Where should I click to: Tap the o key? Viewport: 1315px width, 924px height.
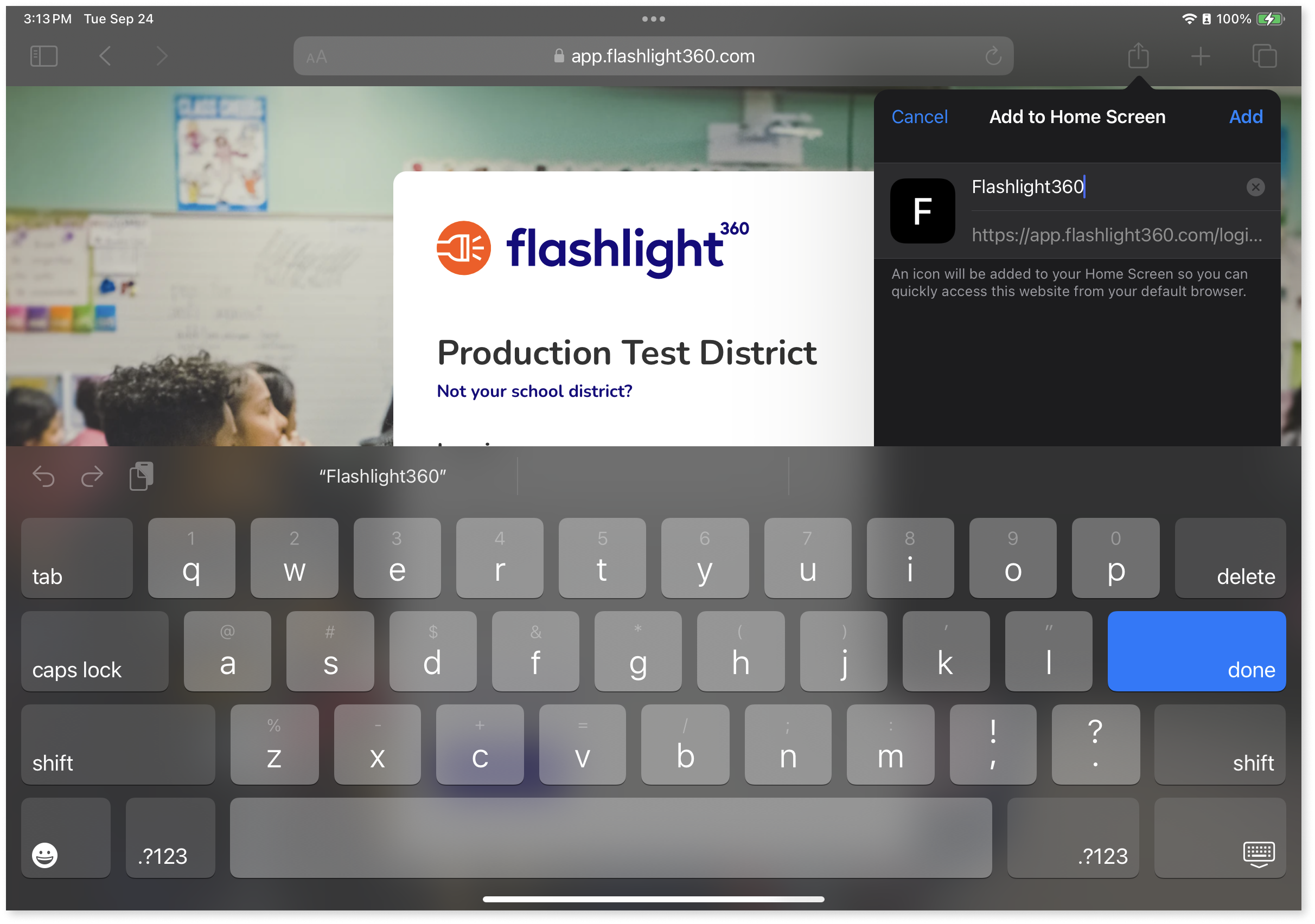click(x=1013, y=558)
